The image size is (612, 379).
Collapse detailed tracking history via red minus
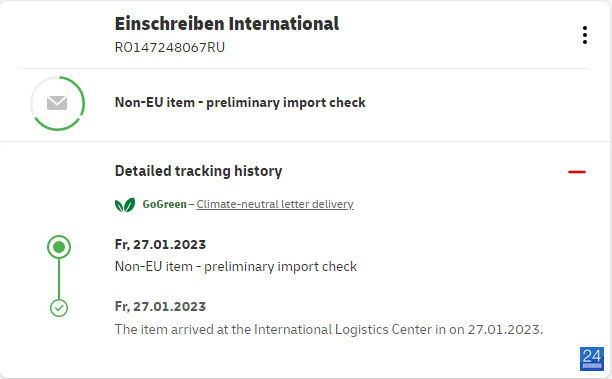coord(576,172)
